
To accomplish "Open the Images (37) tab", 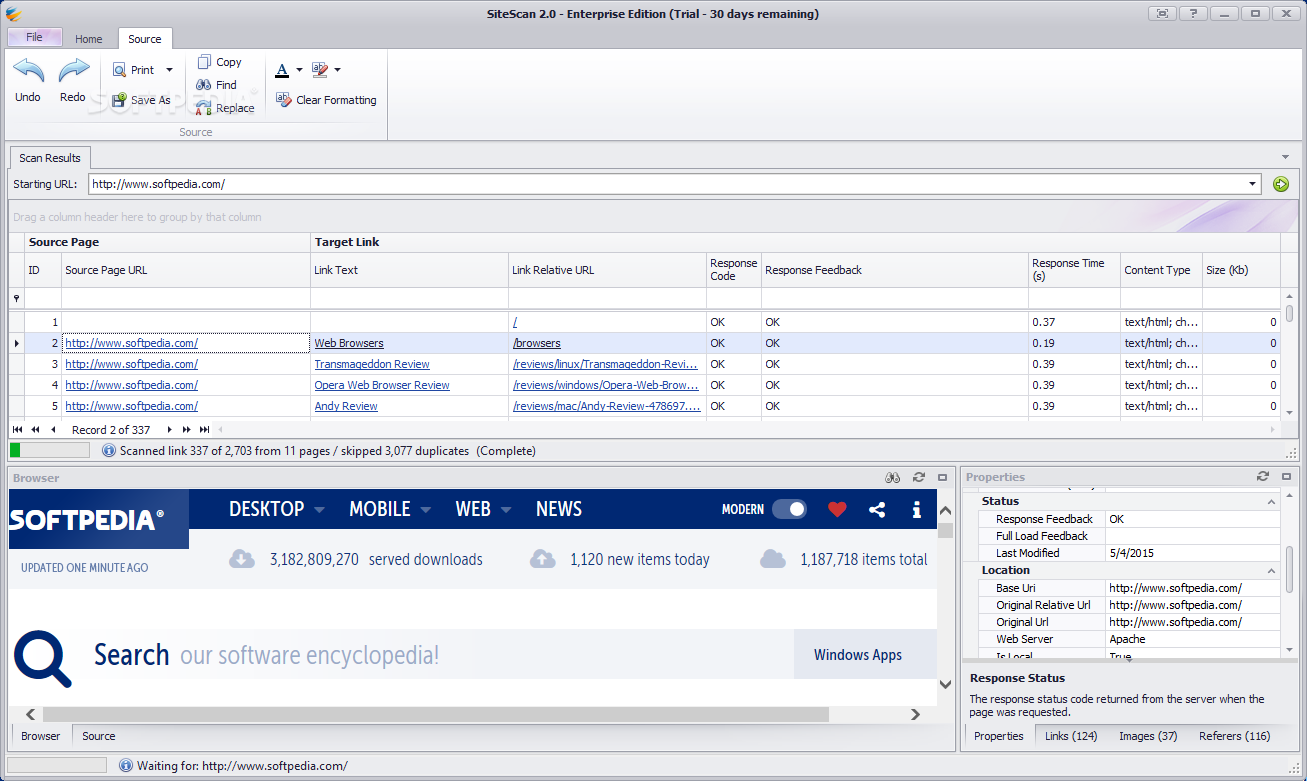I will (x=1148, y=736).
